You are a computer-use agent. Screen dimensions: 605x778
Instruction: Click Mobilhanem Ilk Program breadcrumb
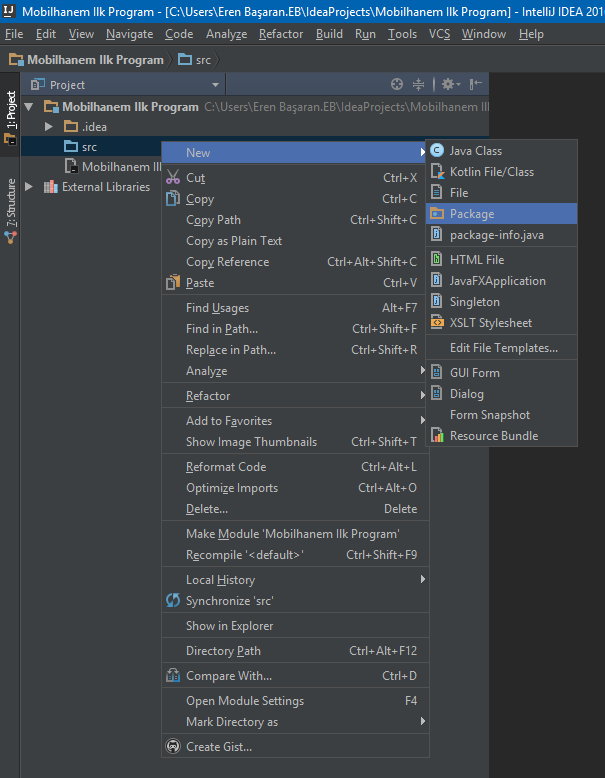[86, 60]
